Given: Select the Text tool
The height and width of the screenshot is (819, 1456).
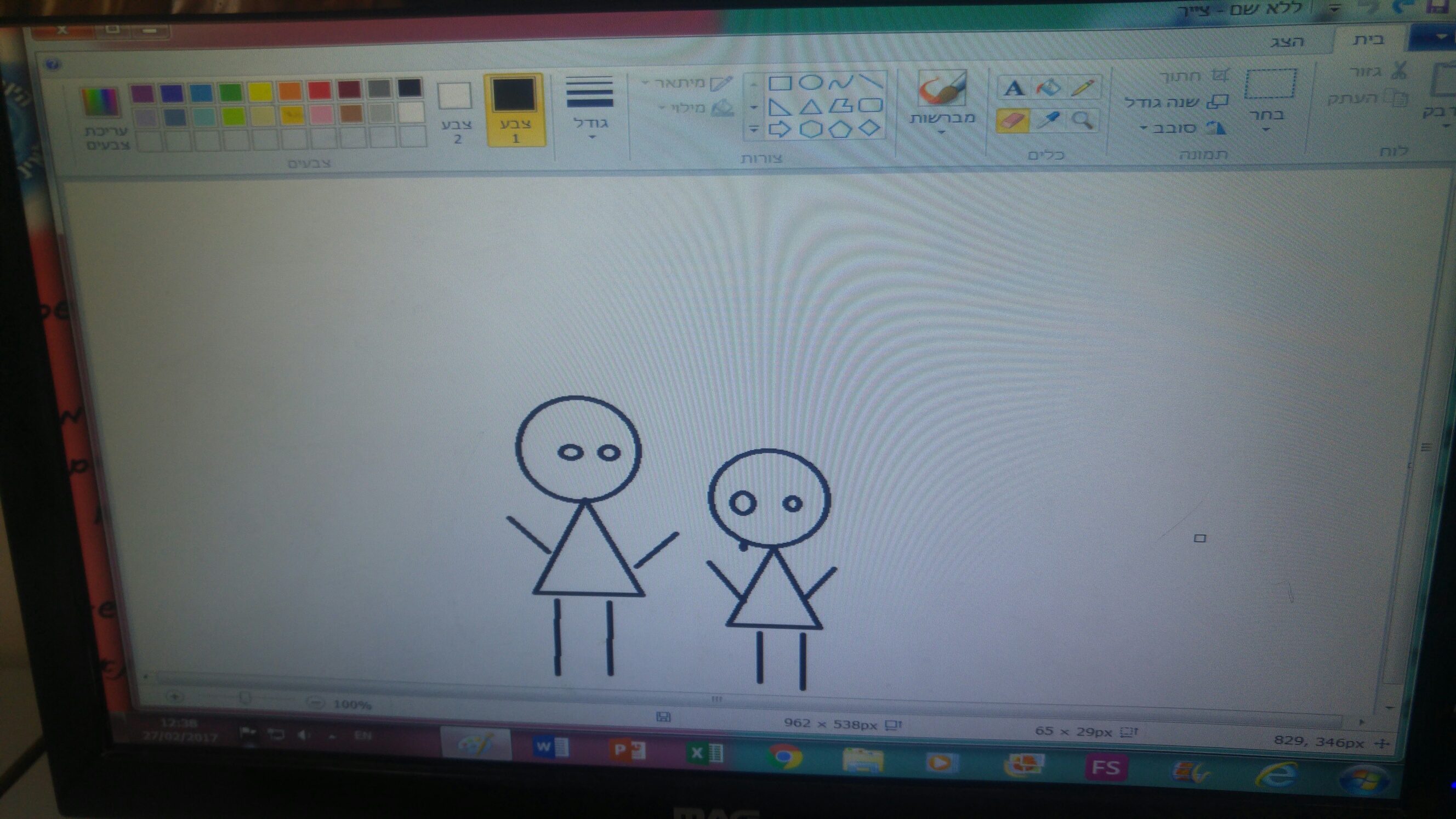Looking at the screenshot, I should (1014, 89).
